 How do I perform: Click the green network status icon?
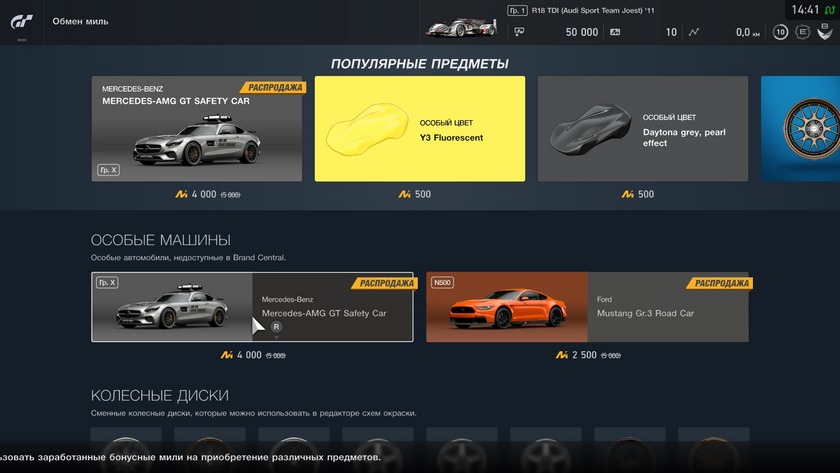[830, 10]
